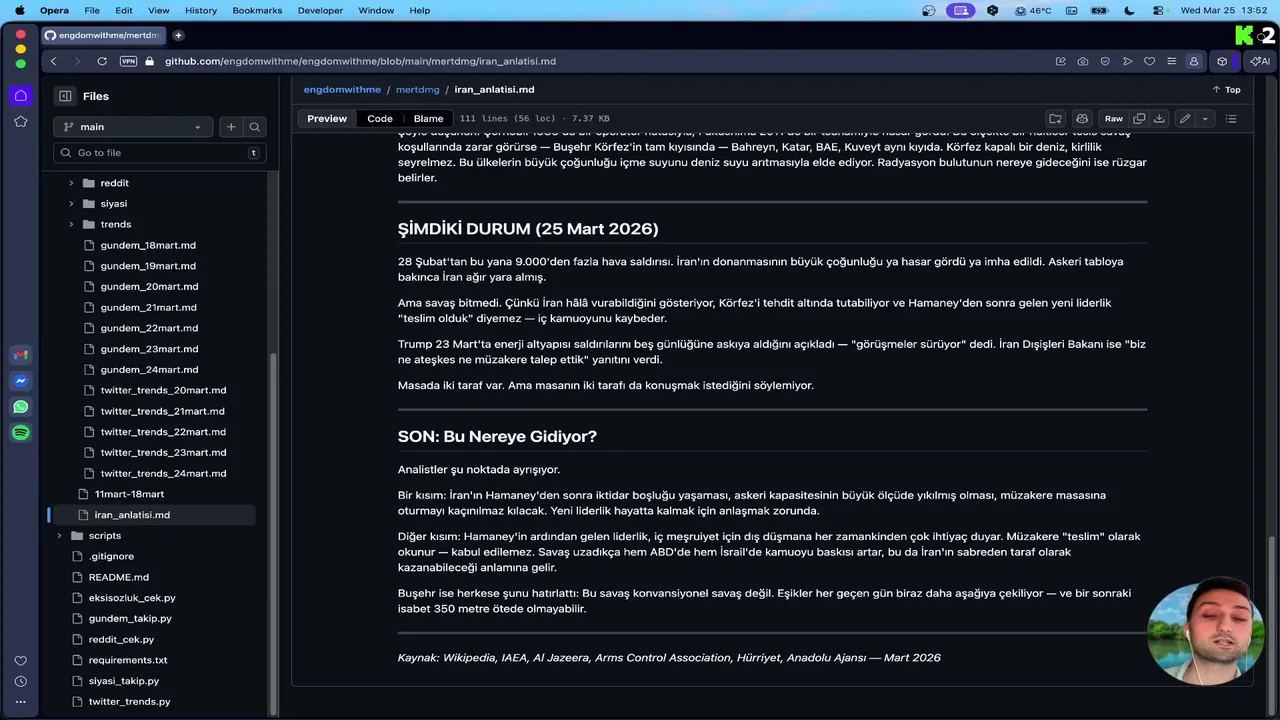This screenshot has height=720, width=1280.
Task: Switch to Preview tab
Action: [327, 118]
